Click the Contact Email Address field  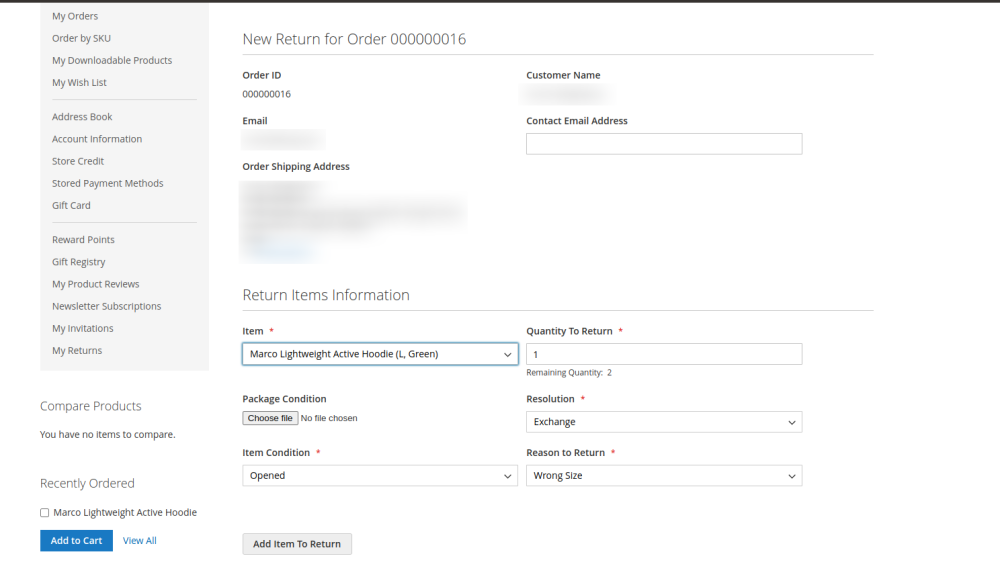664,144
